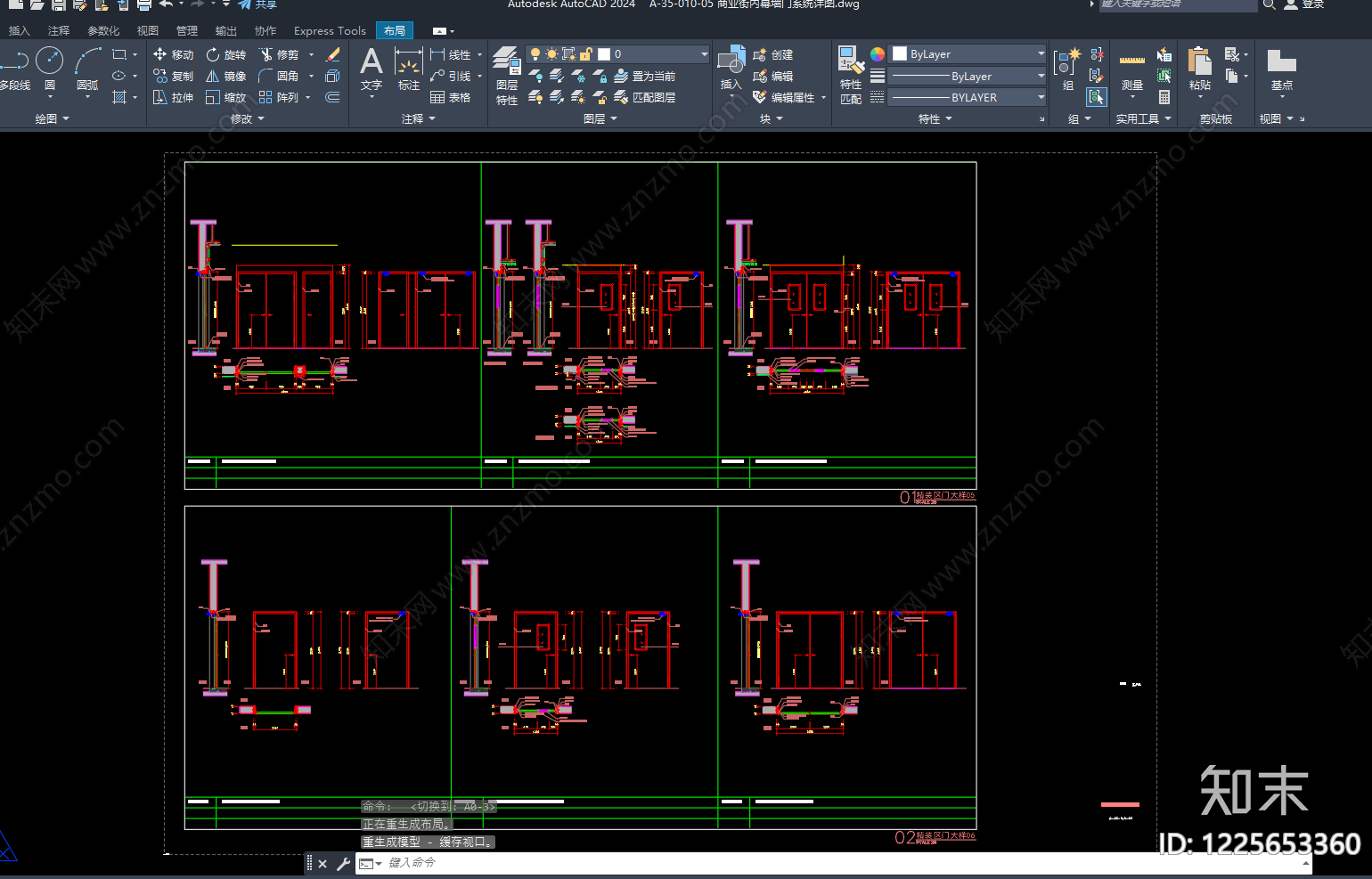
Task: Open Layer Properties (图层特性) manager
Action: (x=507, y=76)
